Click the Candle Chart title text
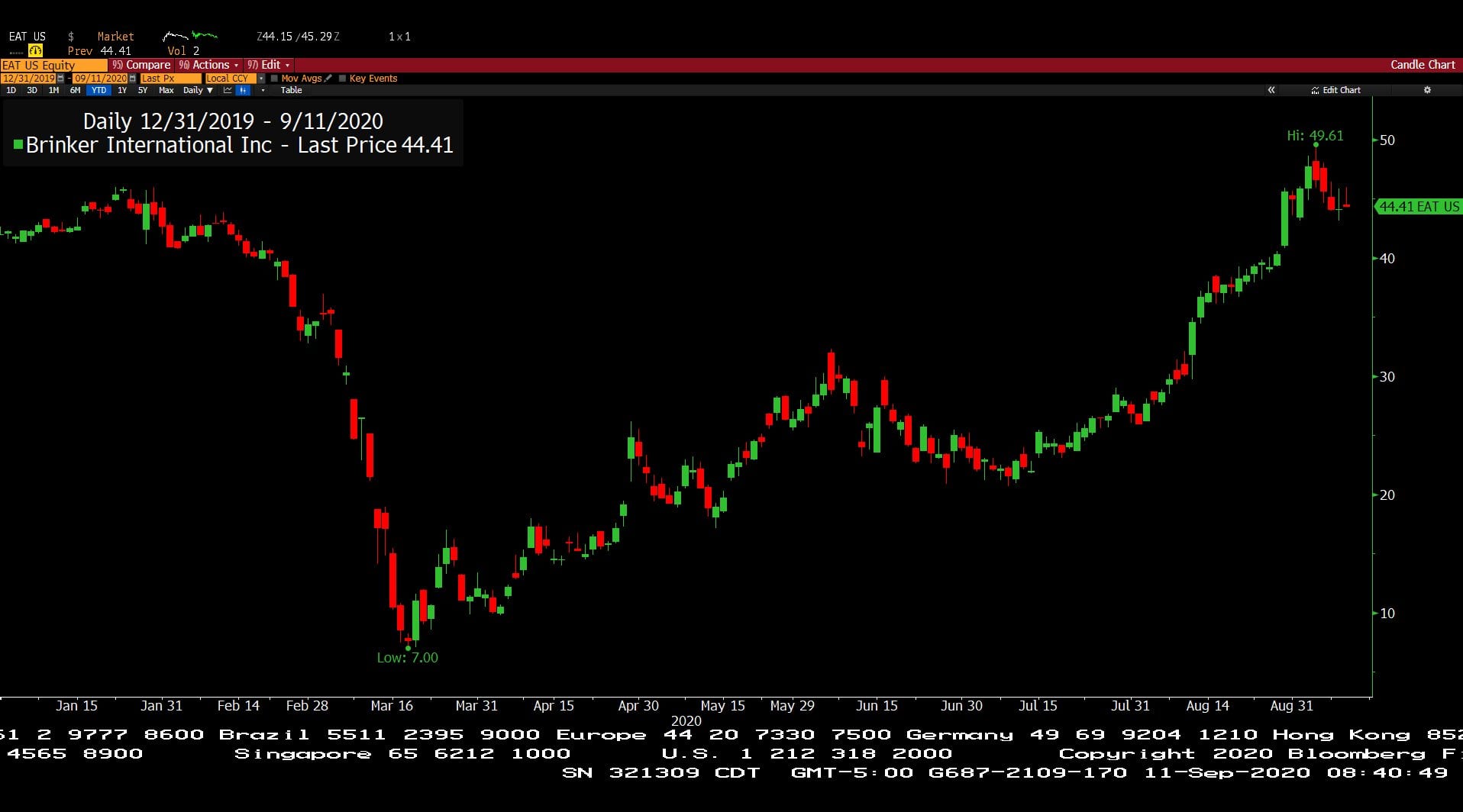Viewport: 1463px width, 812px height. coord(1423,65)
